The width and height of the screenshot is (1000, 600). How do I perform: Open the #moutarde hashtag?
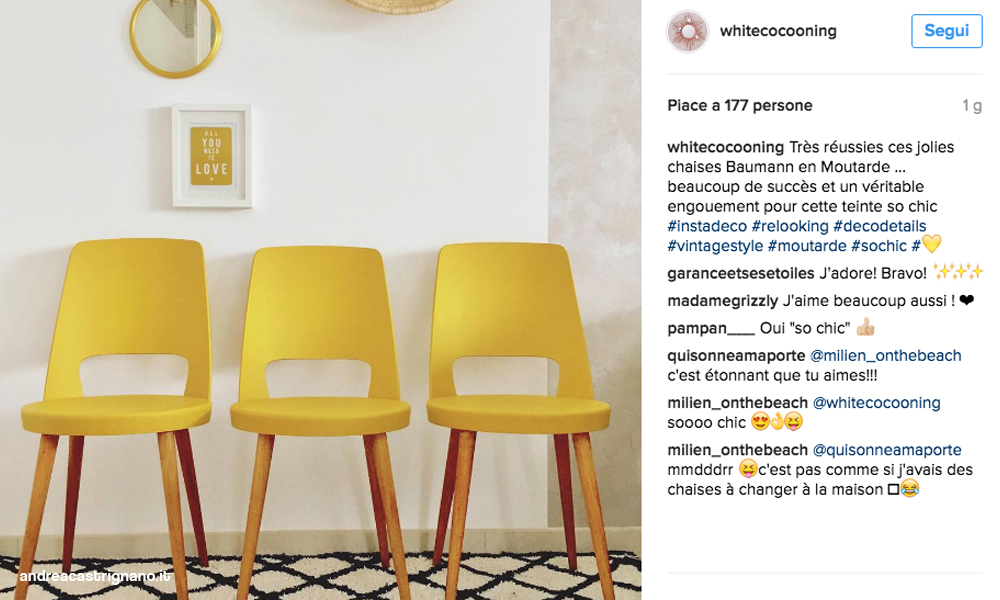pos(807,245)
